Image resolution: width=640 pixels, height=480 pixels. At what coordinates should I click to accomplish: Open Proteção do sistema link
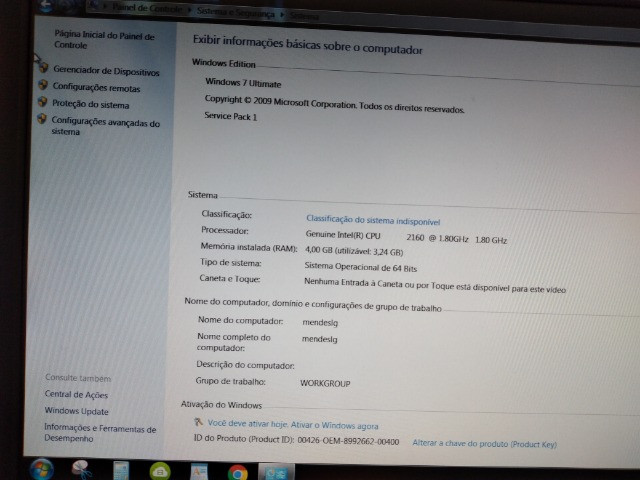(x=91, y=104)
